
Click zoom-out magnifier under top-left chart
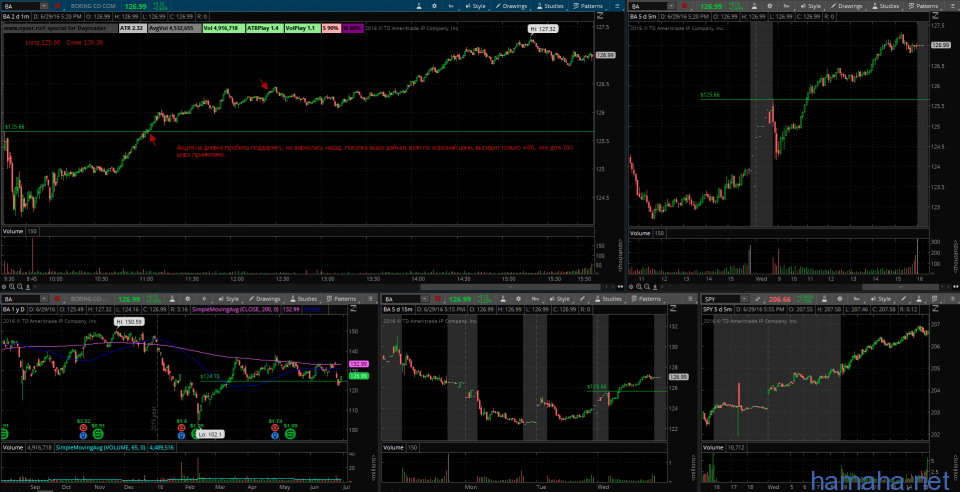point(20,286)
